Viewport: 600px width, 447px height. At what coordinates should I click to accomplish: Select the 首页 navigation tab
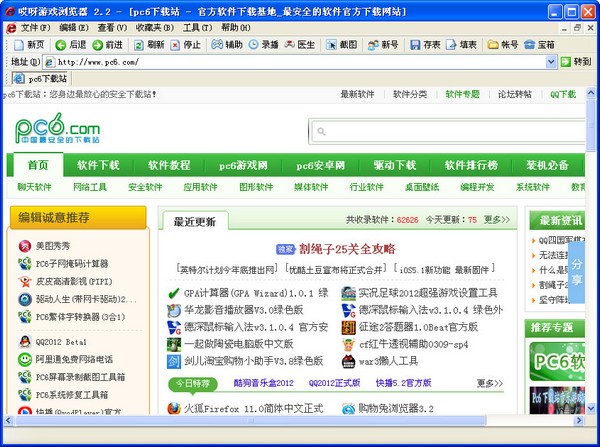point(38,165)
